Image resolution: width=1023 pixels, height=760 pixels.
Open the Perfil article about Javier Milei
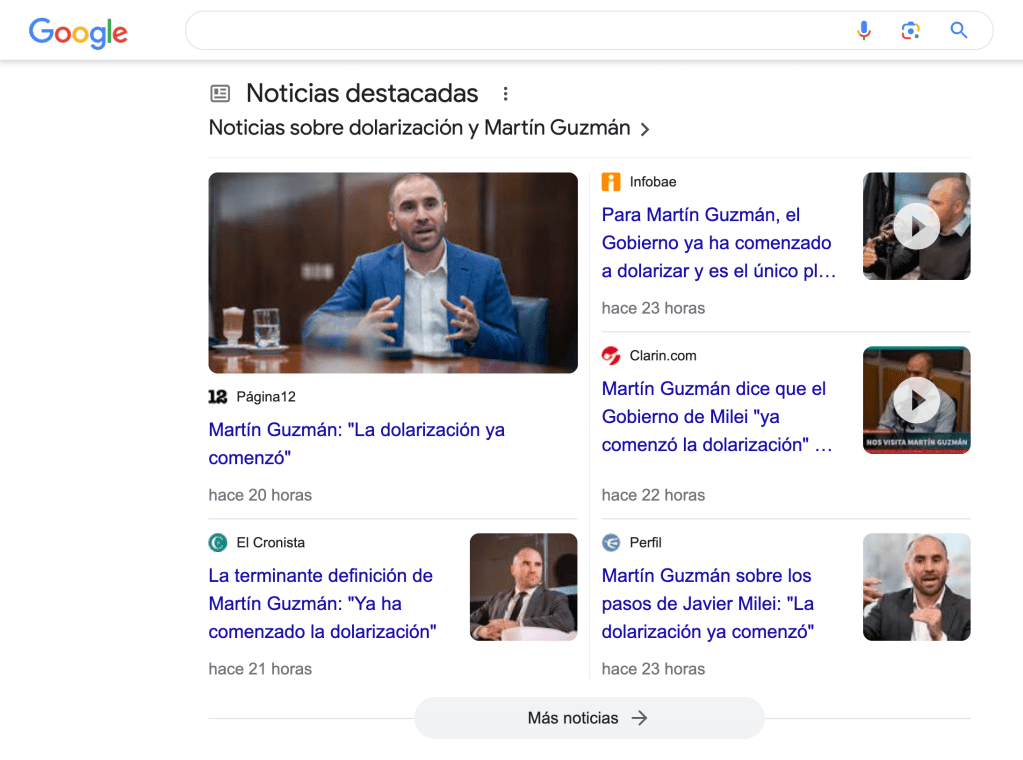[707, 603]
